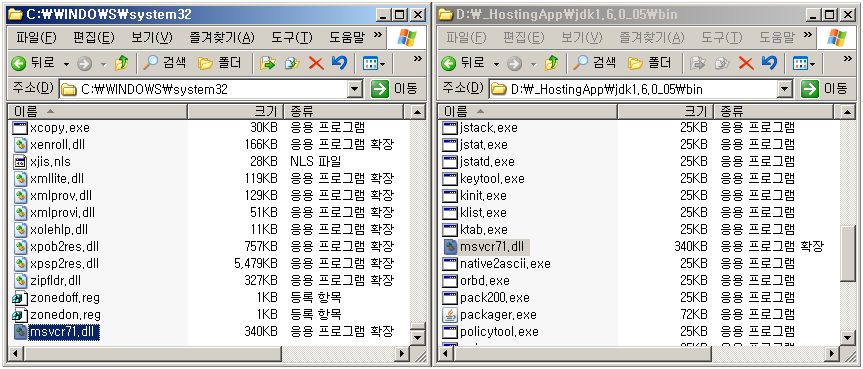Click 이동 Go button in system32 window
The image size is (863, 369).
[x=394, y=89]
